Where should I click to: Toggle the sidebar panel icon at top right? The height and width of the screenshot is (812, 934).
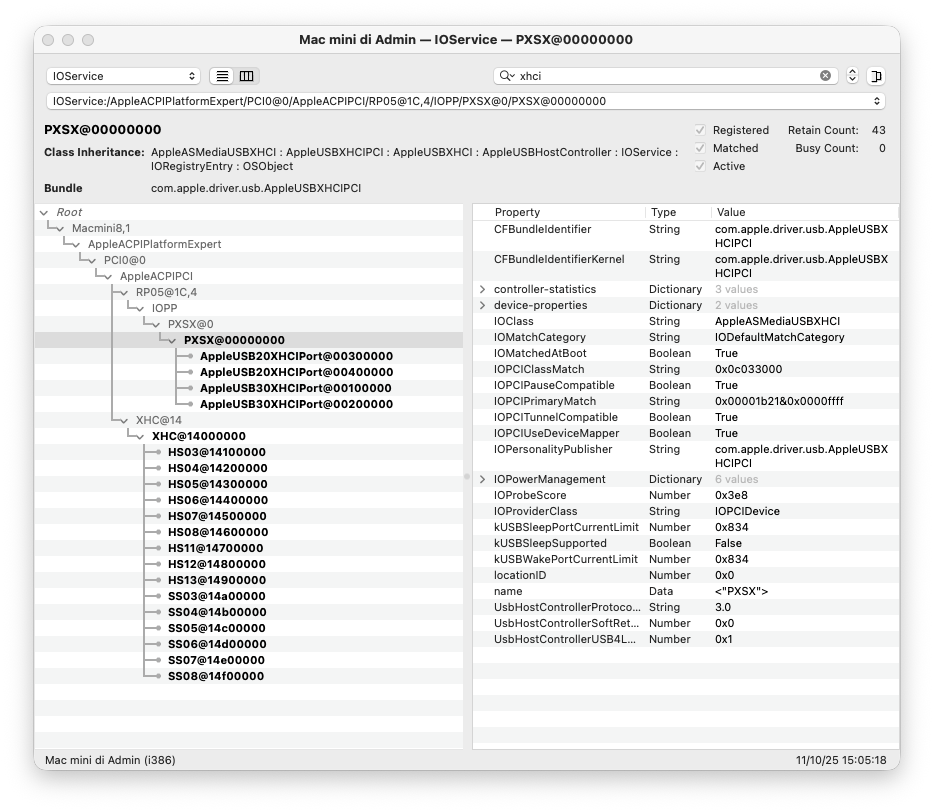(877, 76)
